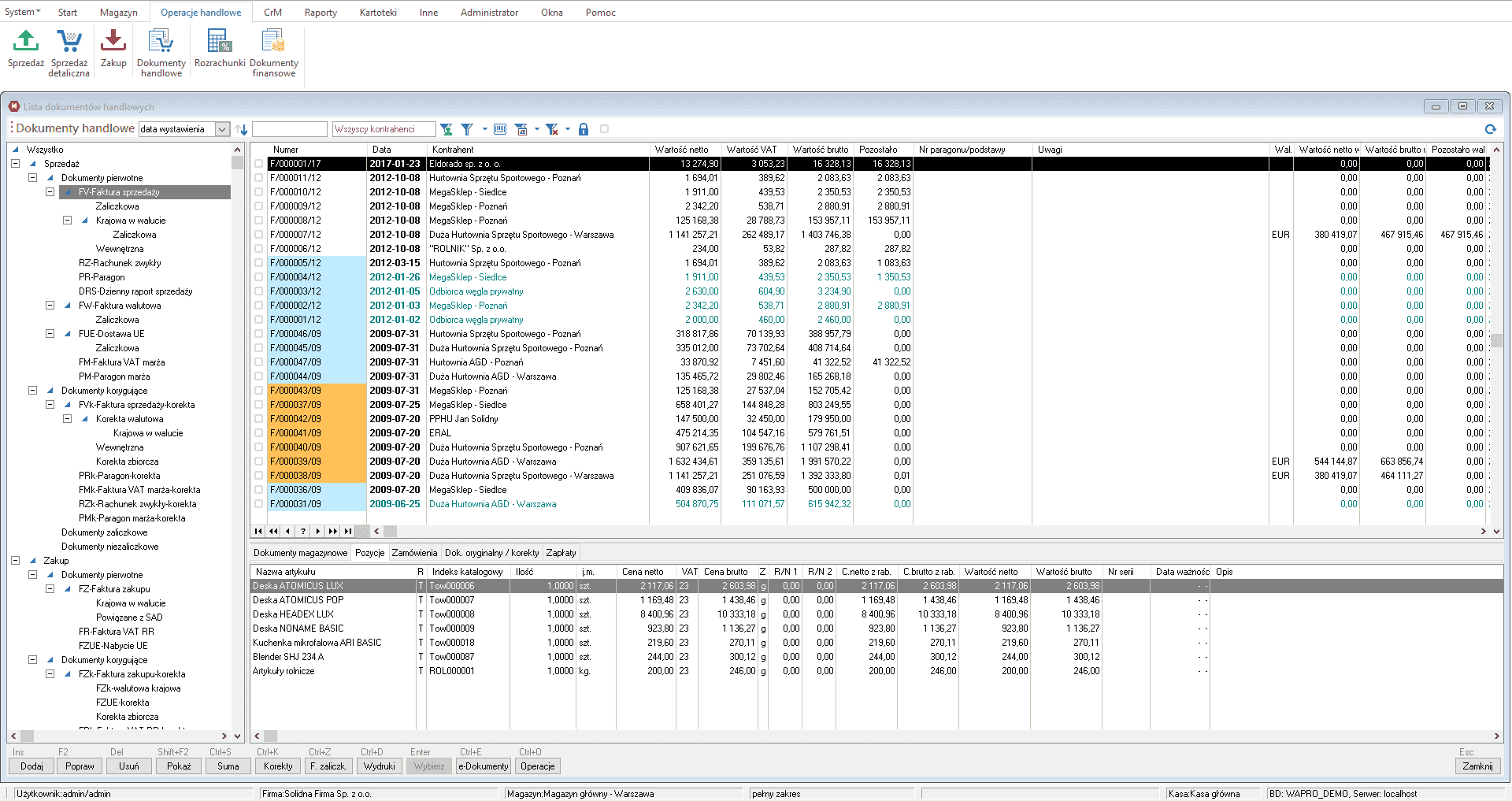Check box for document F/000007/12

259,235
